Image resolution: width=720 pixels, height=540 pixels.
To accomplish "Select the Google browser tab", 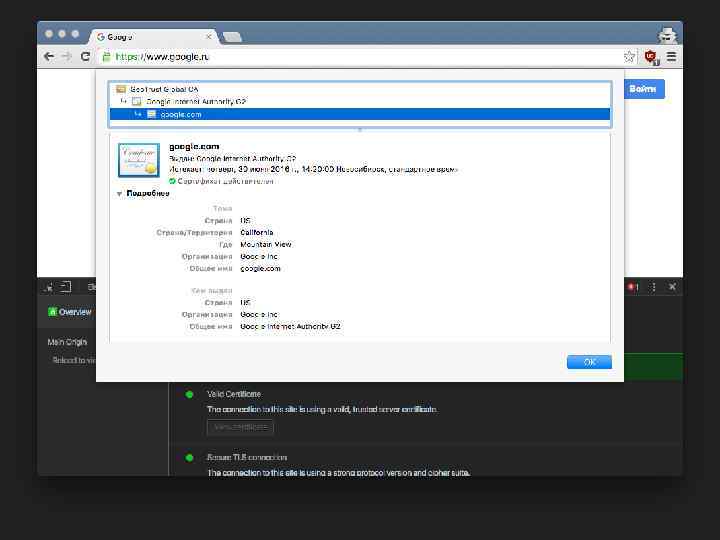I will tap(153, 37).
